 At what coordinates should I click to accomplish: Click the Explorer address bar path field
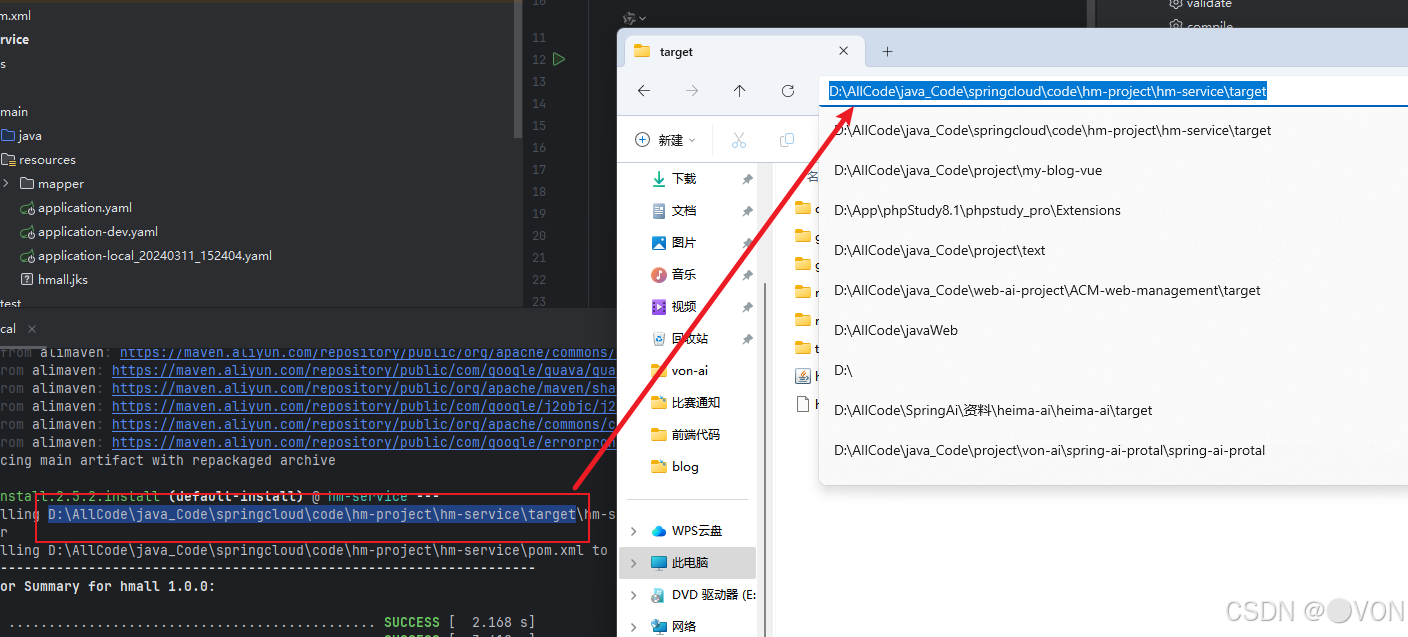(x=1113, y=91)
